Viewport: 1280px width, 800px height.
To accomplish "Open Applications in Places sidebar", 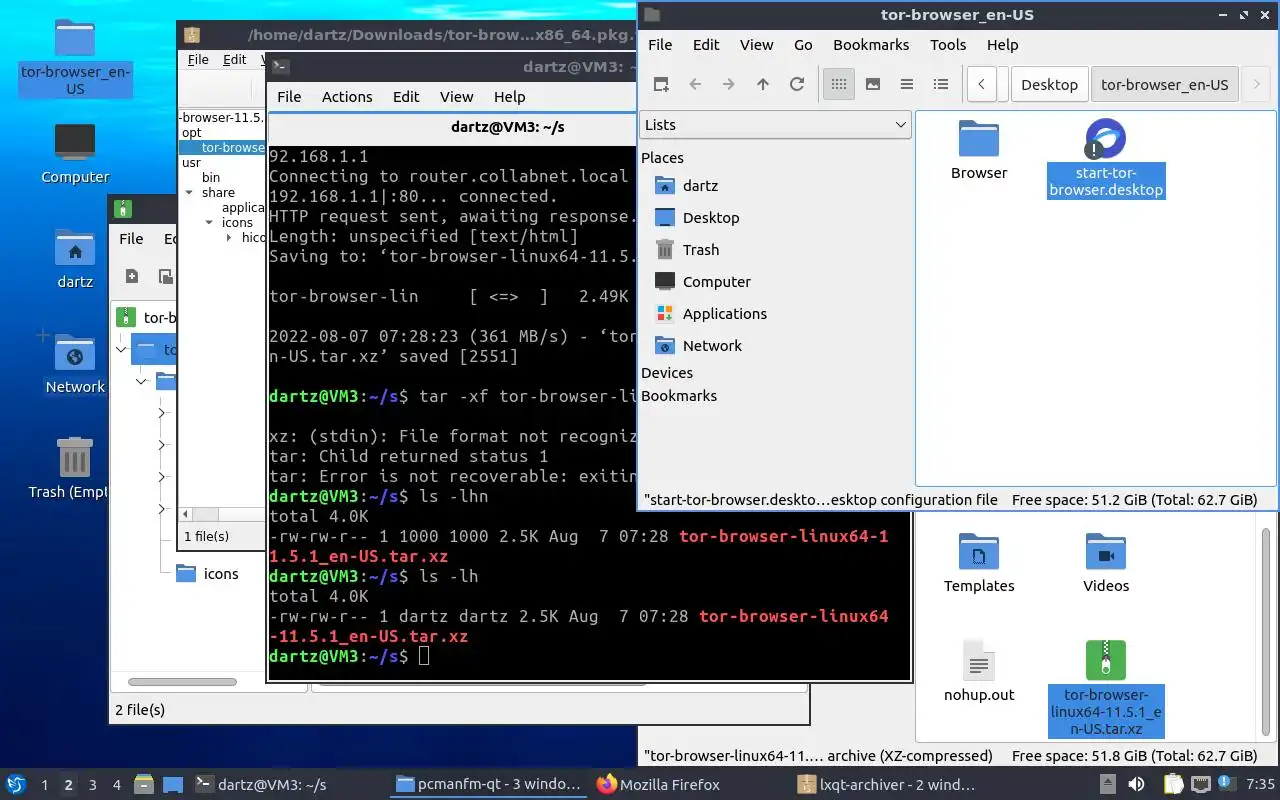I will (724, 313).
